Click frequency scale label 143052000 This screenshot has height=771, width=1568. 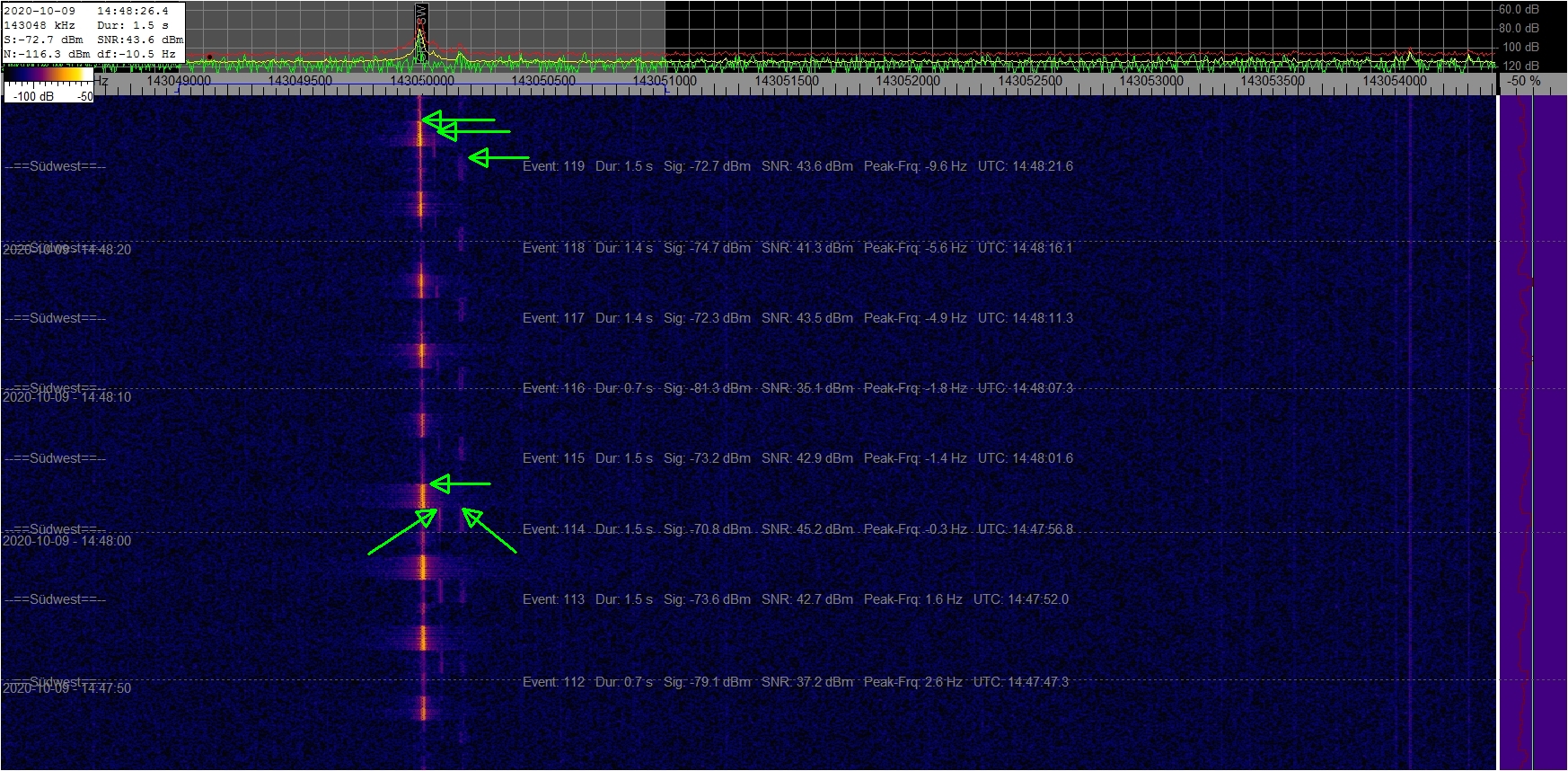click(908, 81)
